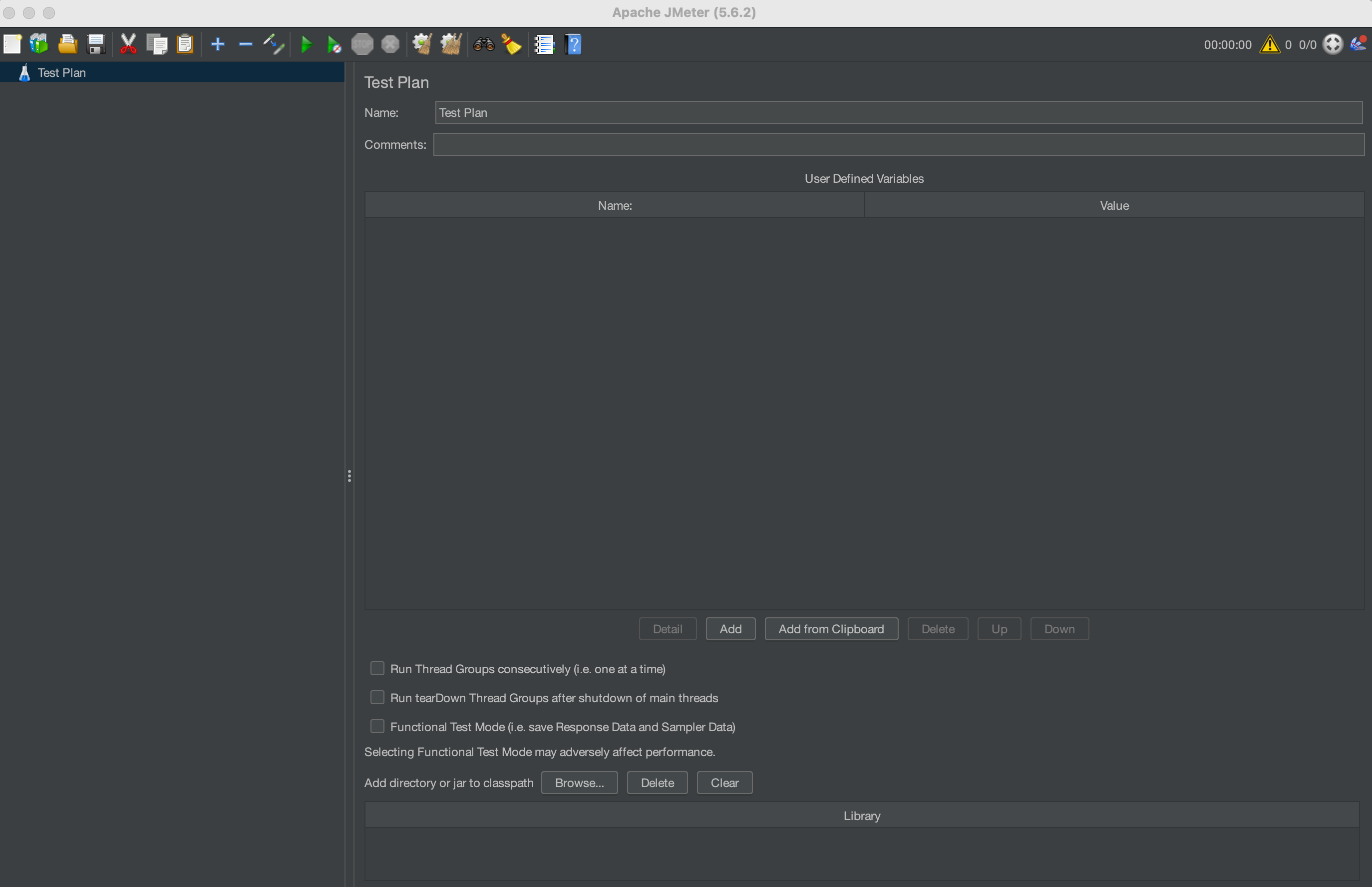Select Test Plan node in tree
This screenshot has width=1372, height=887.
[x=61, y=72]
